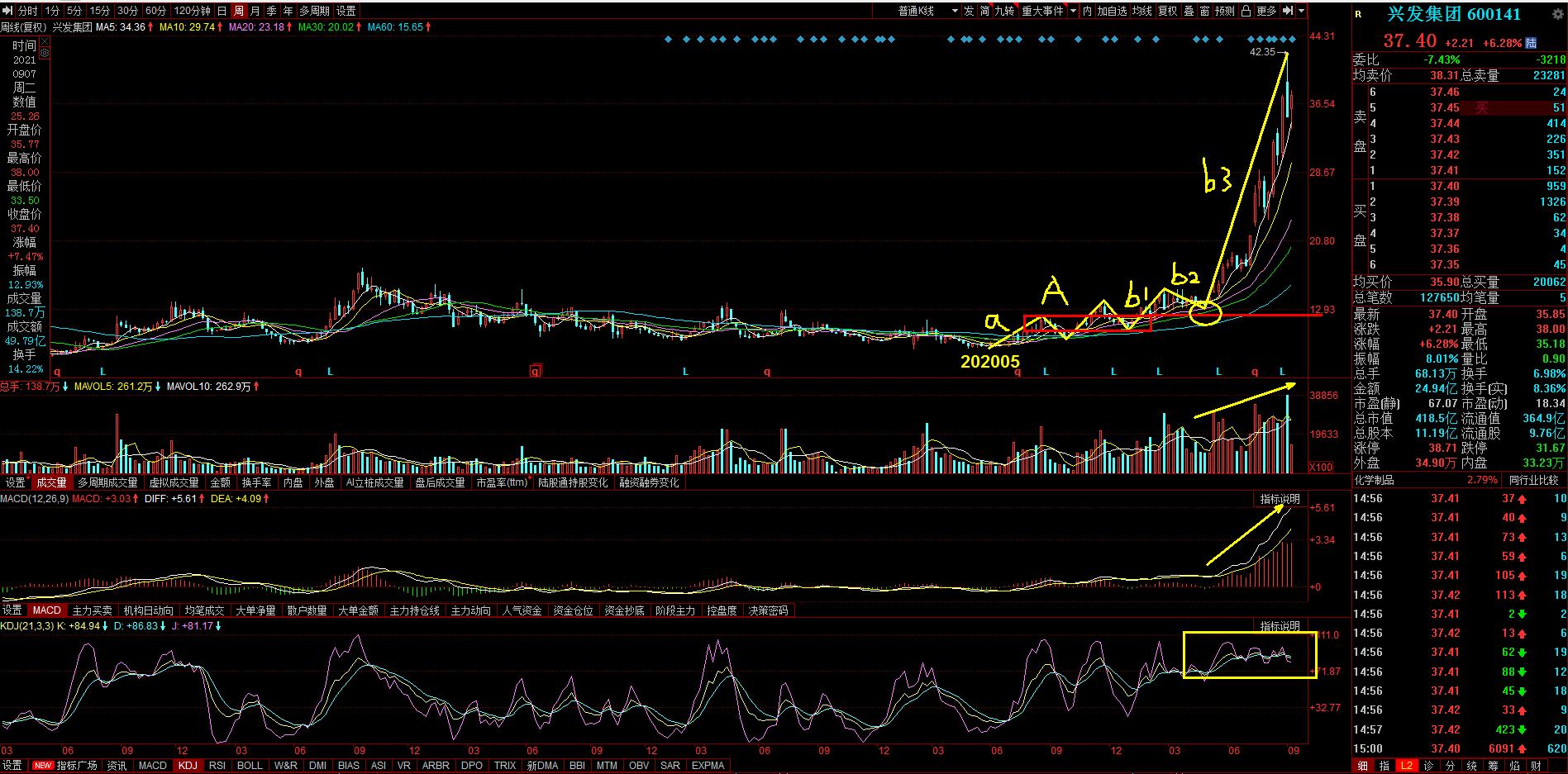
Task: Open 设置 for the MACD panel
Action: click(12, 610)
